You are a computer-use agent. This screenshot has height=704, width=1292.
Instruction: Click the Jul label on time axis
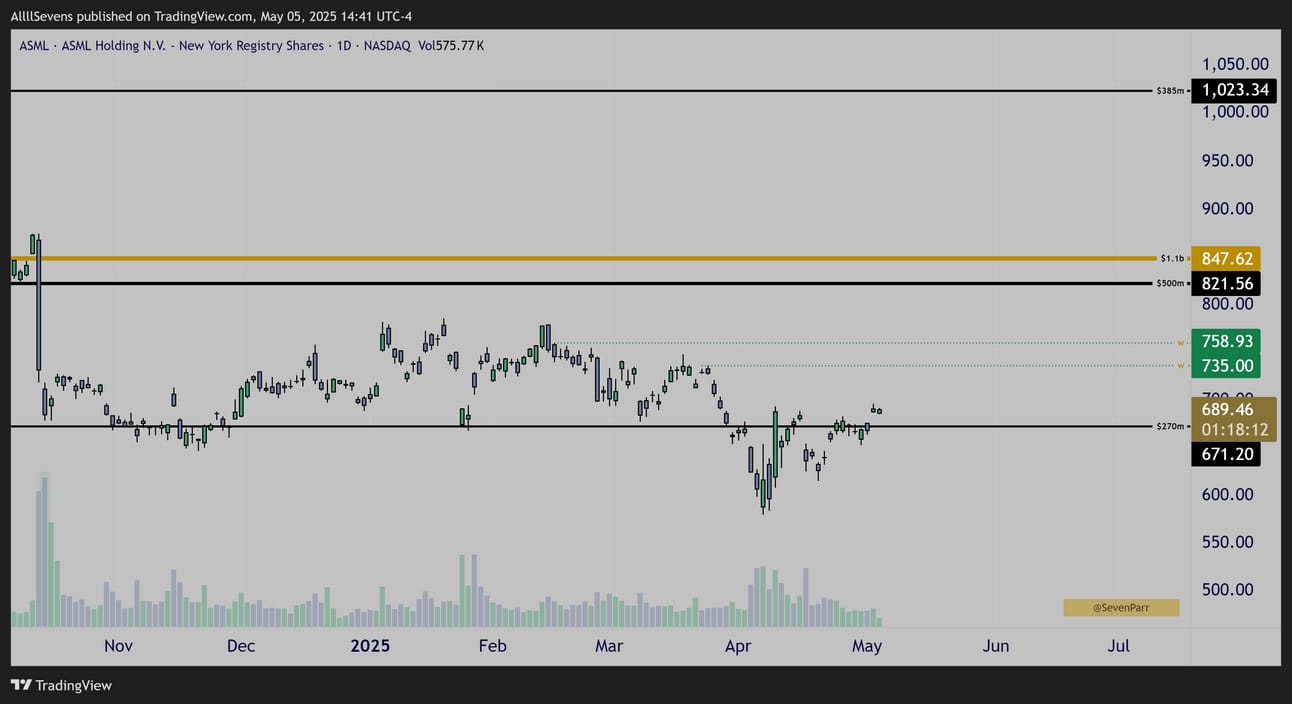click(1119, 646)
